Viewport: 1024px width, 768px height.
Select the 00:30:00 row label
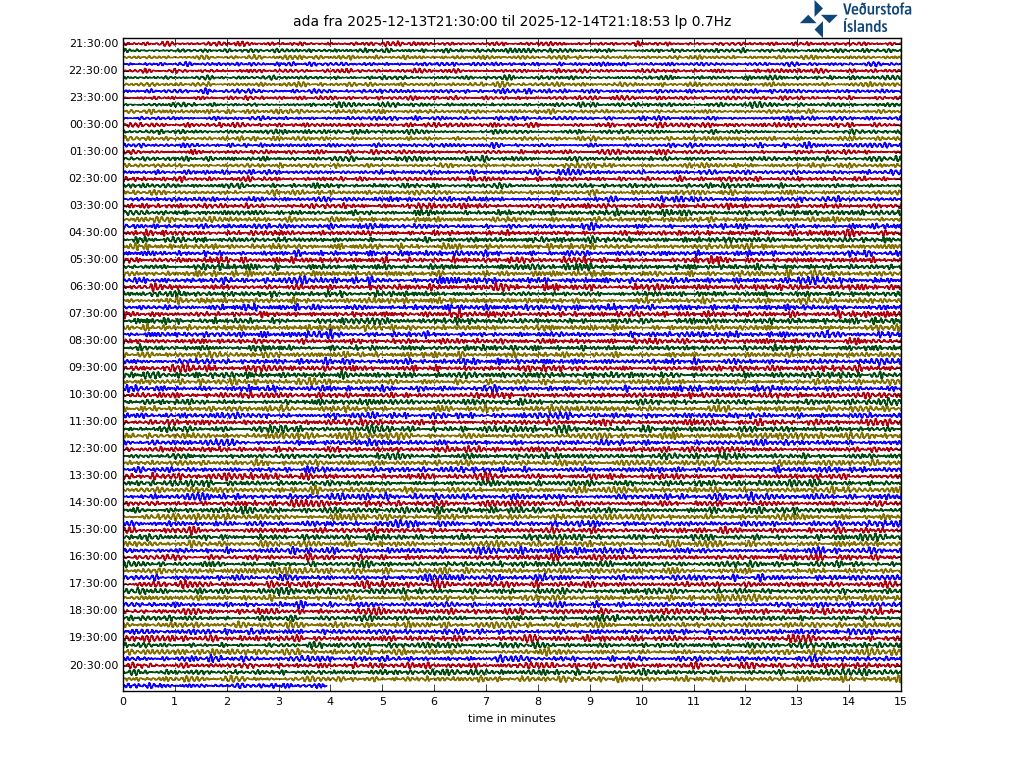tap(94, 125)
